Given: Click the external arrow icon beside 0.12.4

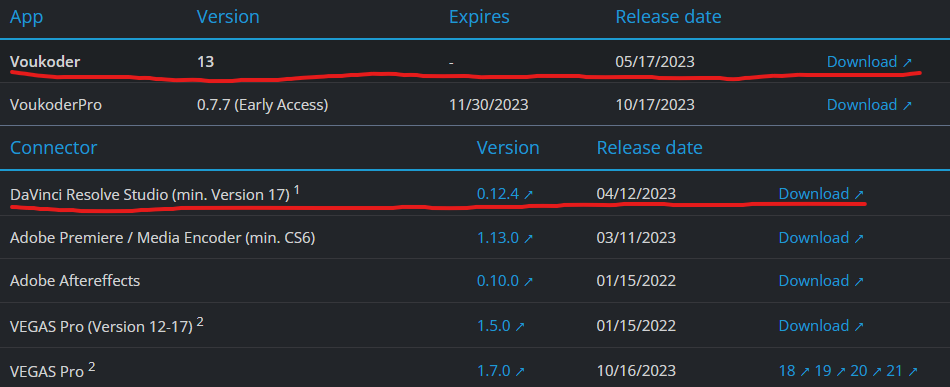Looking at the screenshot, I should tap(528, 194).
